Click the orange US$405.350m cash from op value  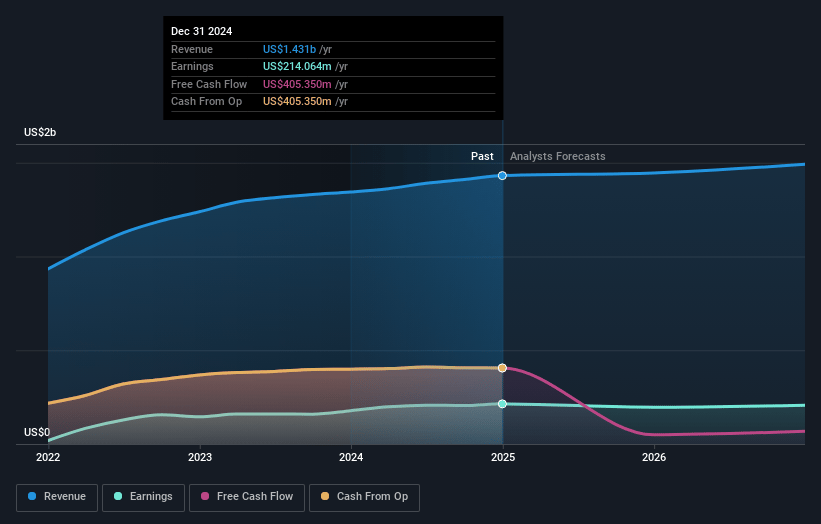297,101
